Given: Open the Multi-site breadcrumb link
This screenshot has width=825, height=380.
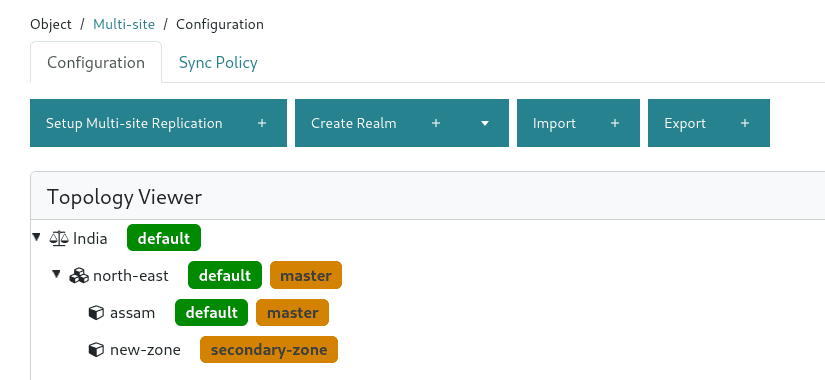Looking at the screenshot, I should pos(124,24).
